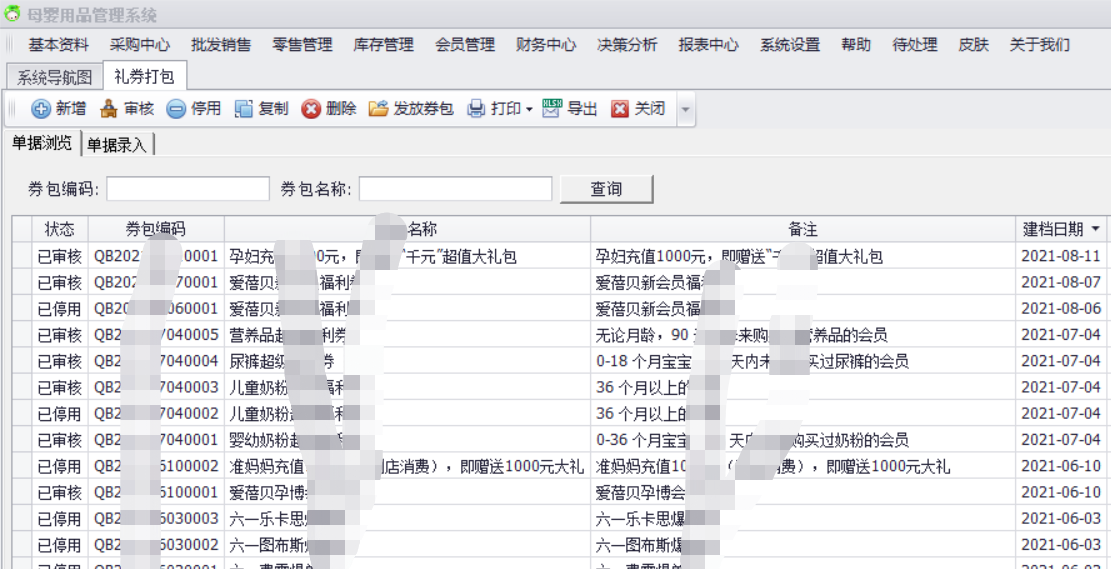Open the 采购中心 menu
Viewport: 1111px width, 569px height.
[140, 45]
